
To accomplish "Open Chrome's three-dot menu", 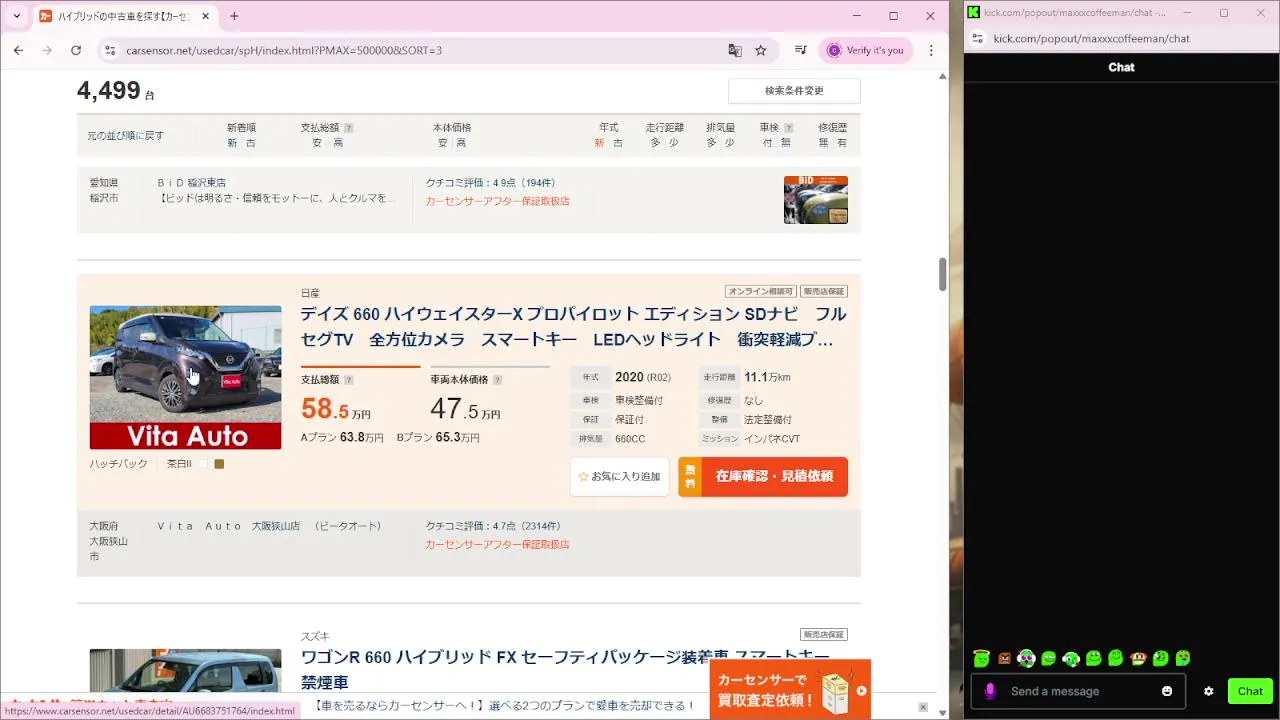I will click(x=931, y=50).
